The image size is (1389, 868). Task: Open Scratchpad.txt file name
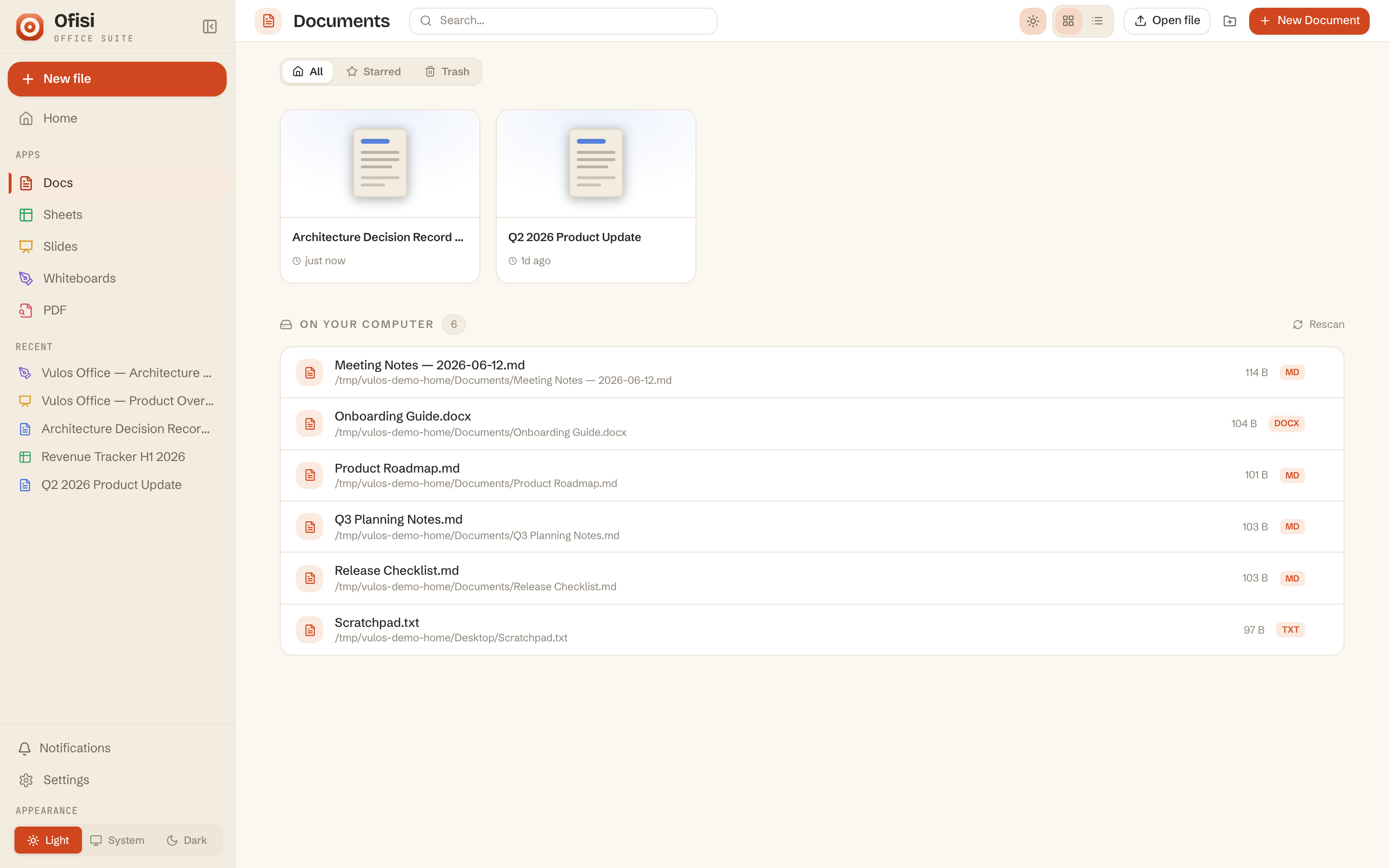(x=377, y=622)
